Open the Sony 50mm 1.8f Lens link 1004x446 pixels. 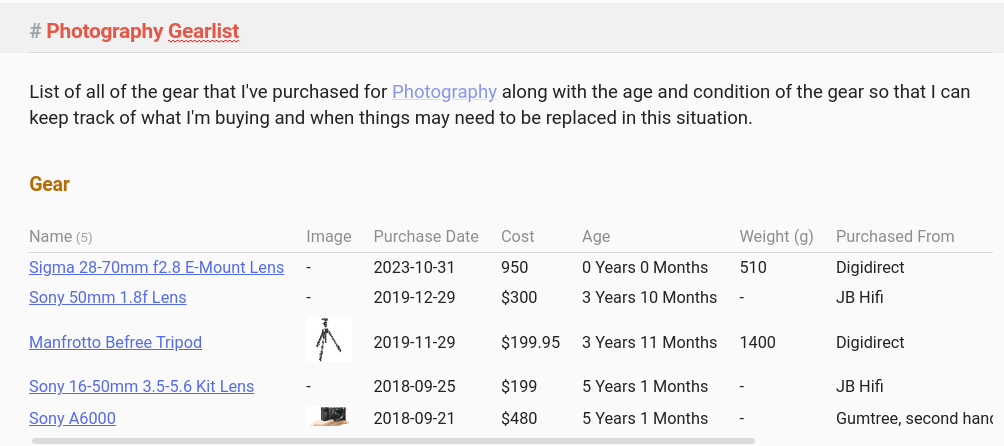click(x=108, y=298)
